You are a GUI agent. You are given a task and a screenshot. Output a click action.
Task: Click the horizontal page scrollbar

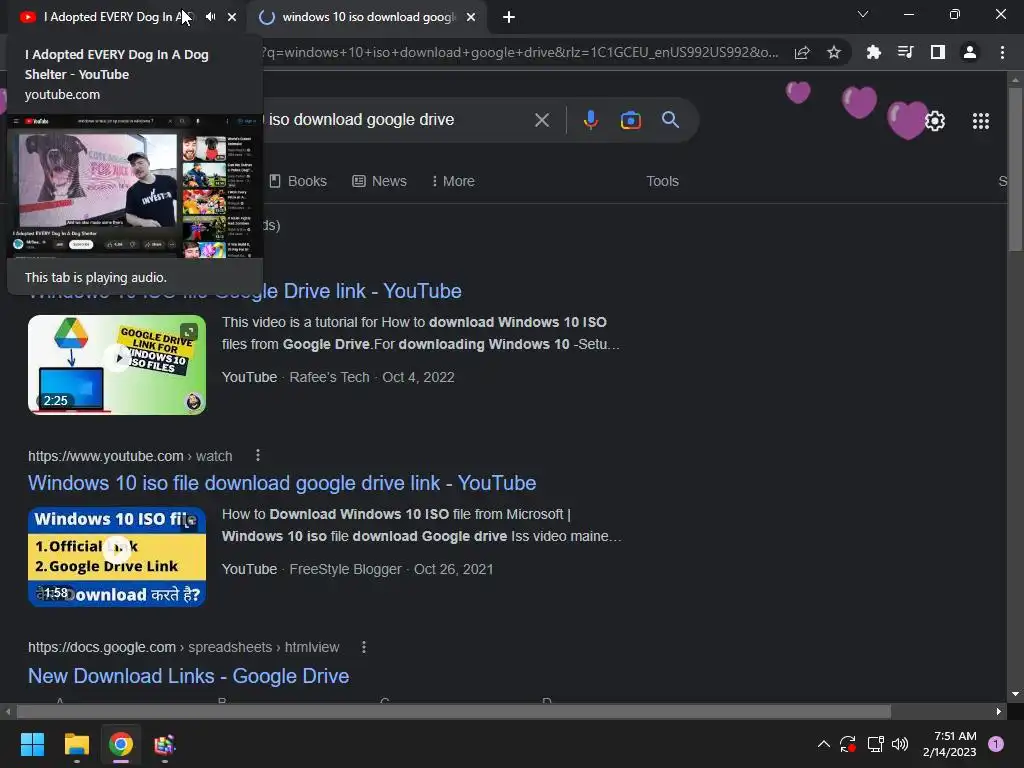click(x=453, y=711)
